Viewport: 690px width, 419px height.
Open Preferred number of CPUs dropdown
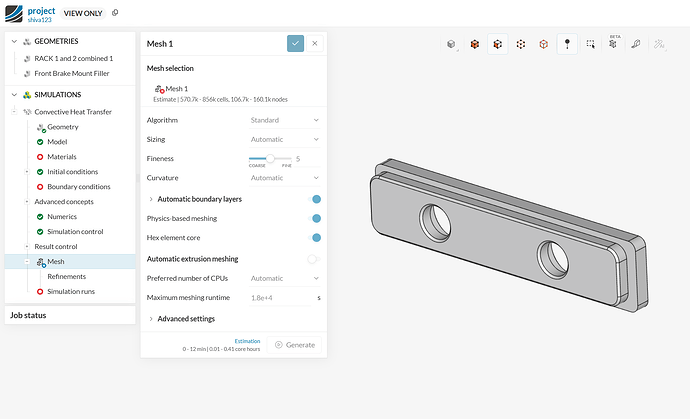[x=284, y=278]
